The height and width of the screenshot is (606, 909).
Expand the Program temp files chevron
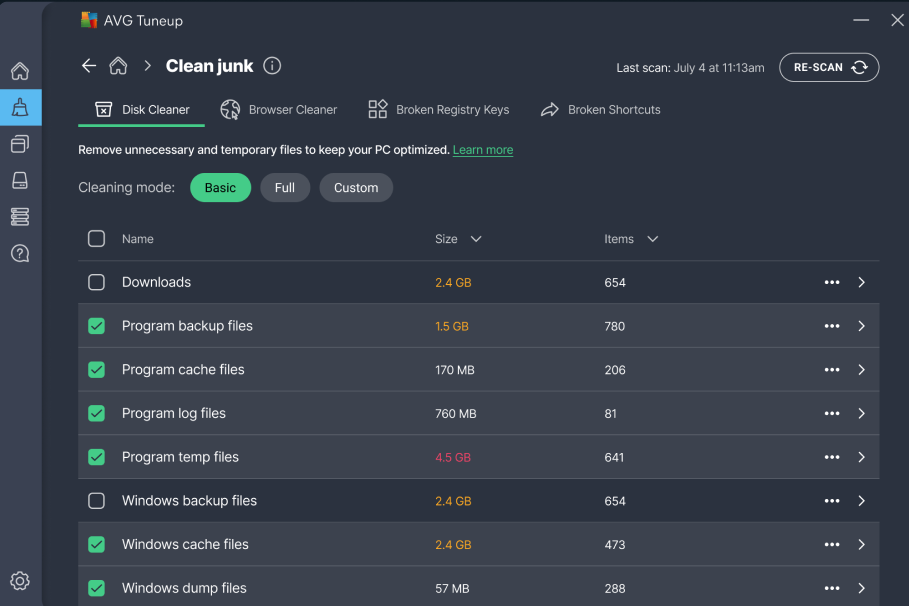click(x=861, y=457)
